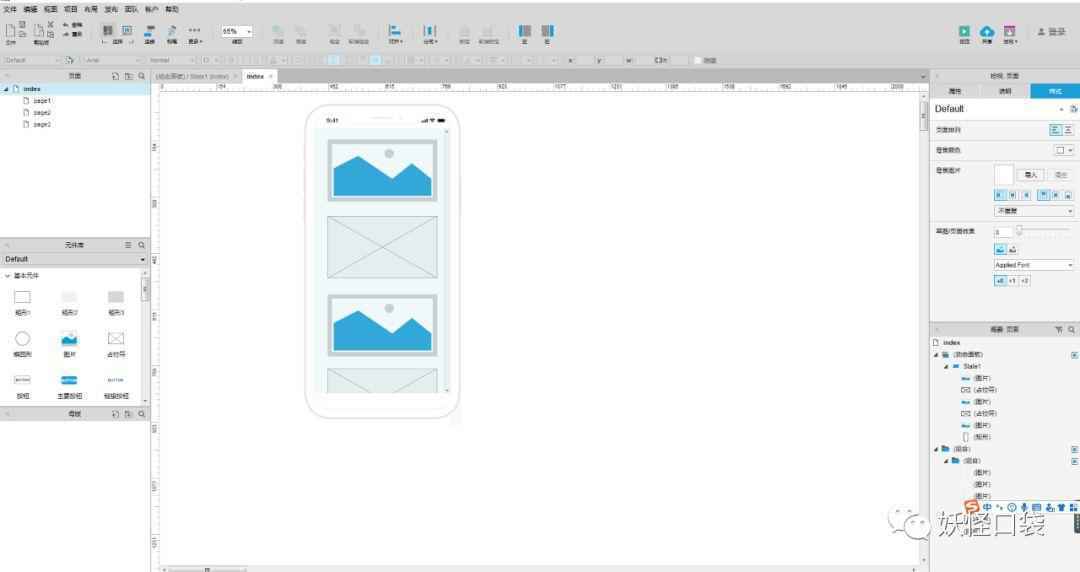Collapse the 基本元件 widget section
1080x572 pixels.
click(x=8, y=276)
